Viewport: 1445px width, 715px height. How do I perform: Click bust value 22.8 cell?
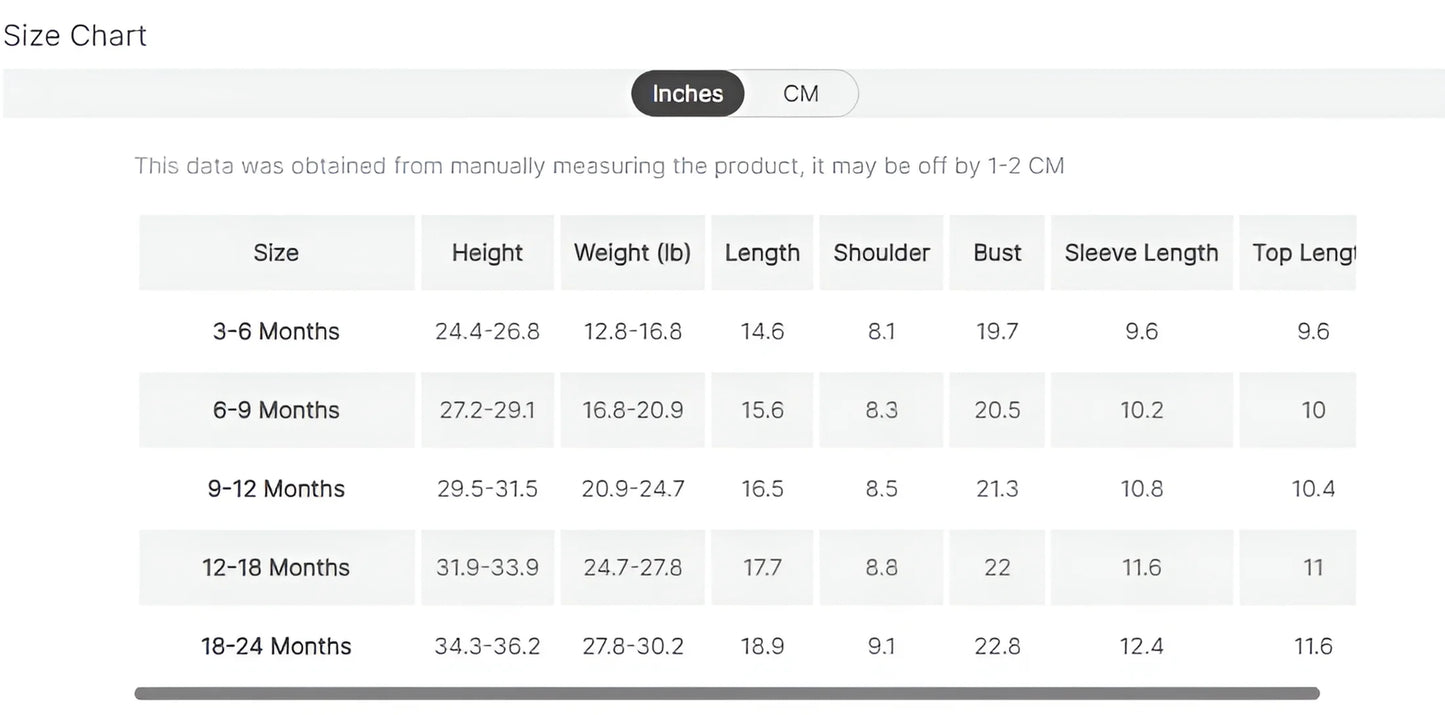997,647
